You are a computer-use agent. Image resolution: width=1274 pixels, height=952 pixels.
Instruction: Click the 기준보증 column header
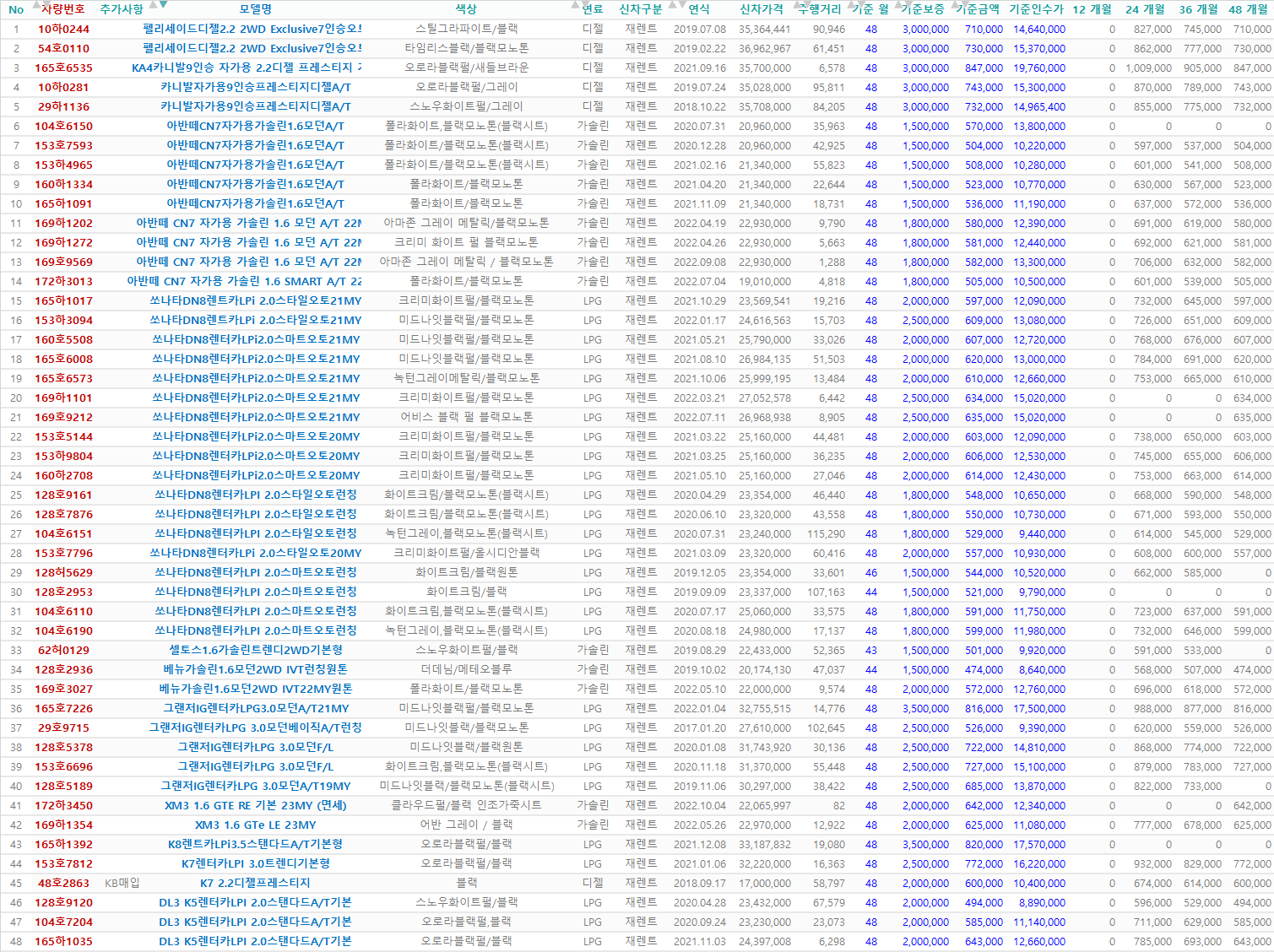pyautogui.click(x=922, y=9)
